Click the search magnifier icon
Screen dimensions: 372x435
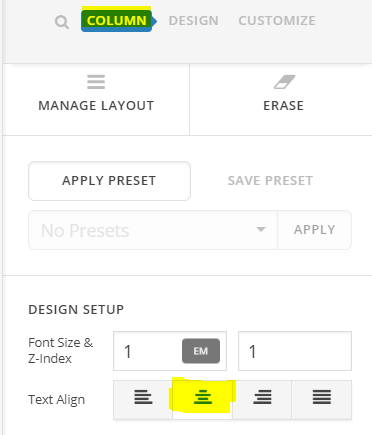coord(62,22)
